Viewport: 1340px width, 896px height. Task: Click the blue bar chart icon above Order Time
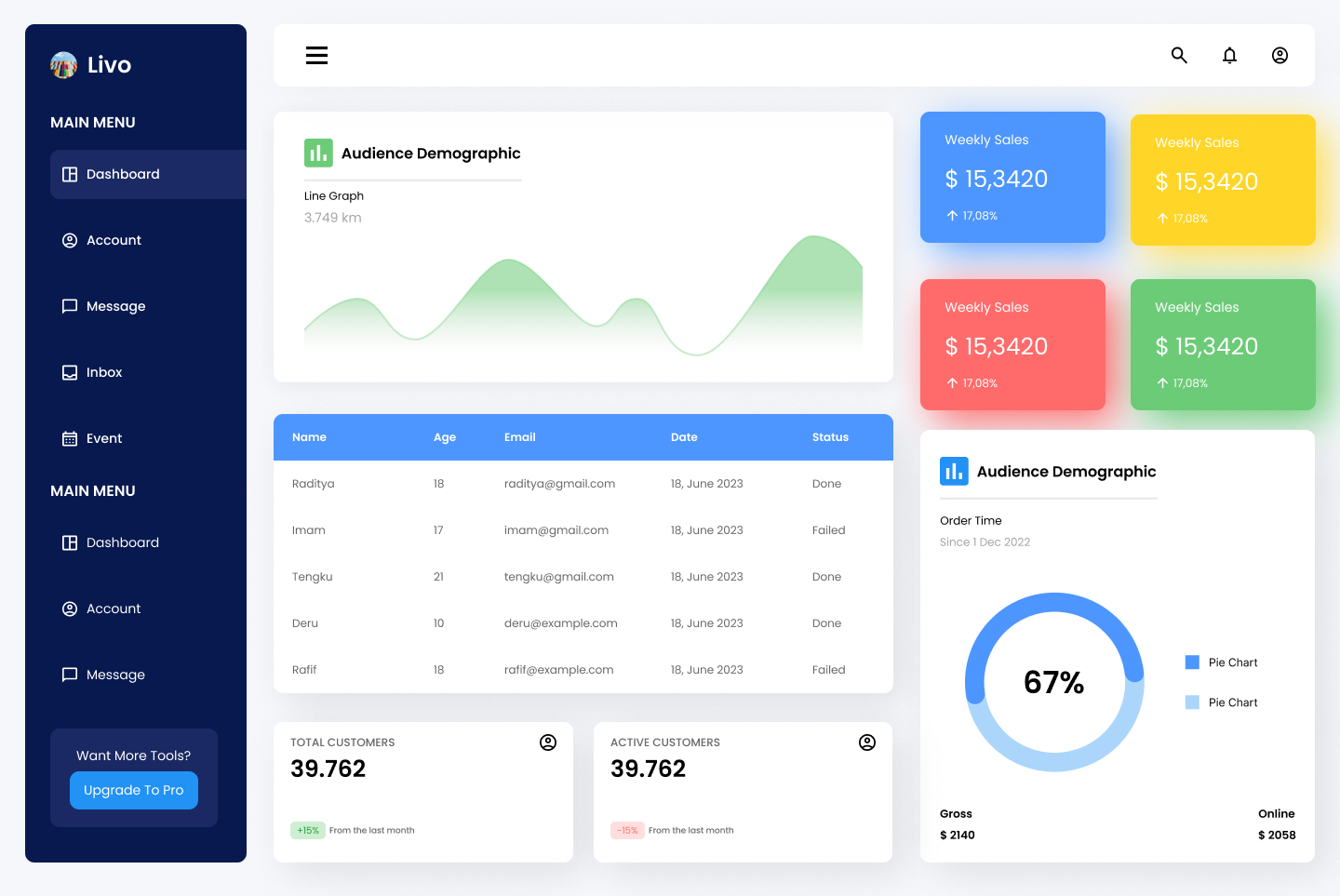pyautogui.click(x=954, y=471)
